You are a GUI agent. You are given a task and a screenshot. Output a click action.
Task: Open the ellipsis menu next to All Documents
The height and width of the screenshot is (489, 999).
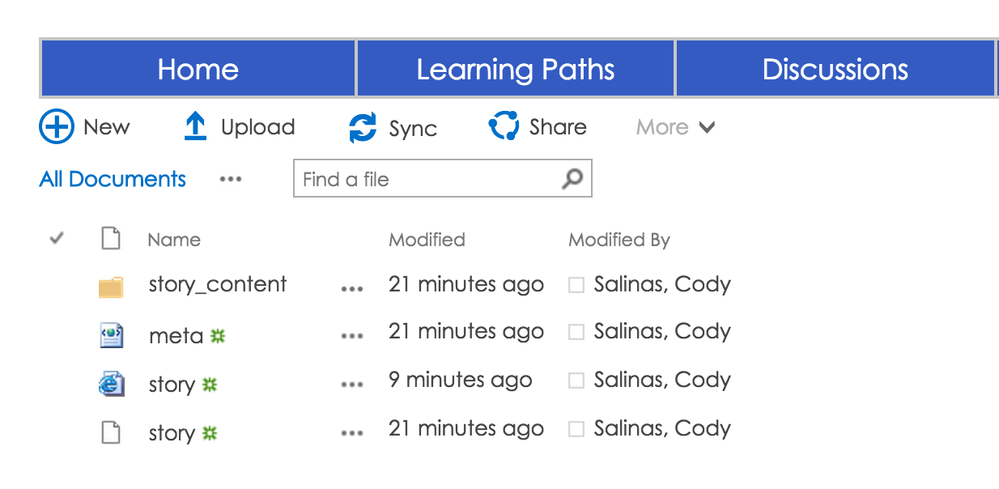point(231,179)
